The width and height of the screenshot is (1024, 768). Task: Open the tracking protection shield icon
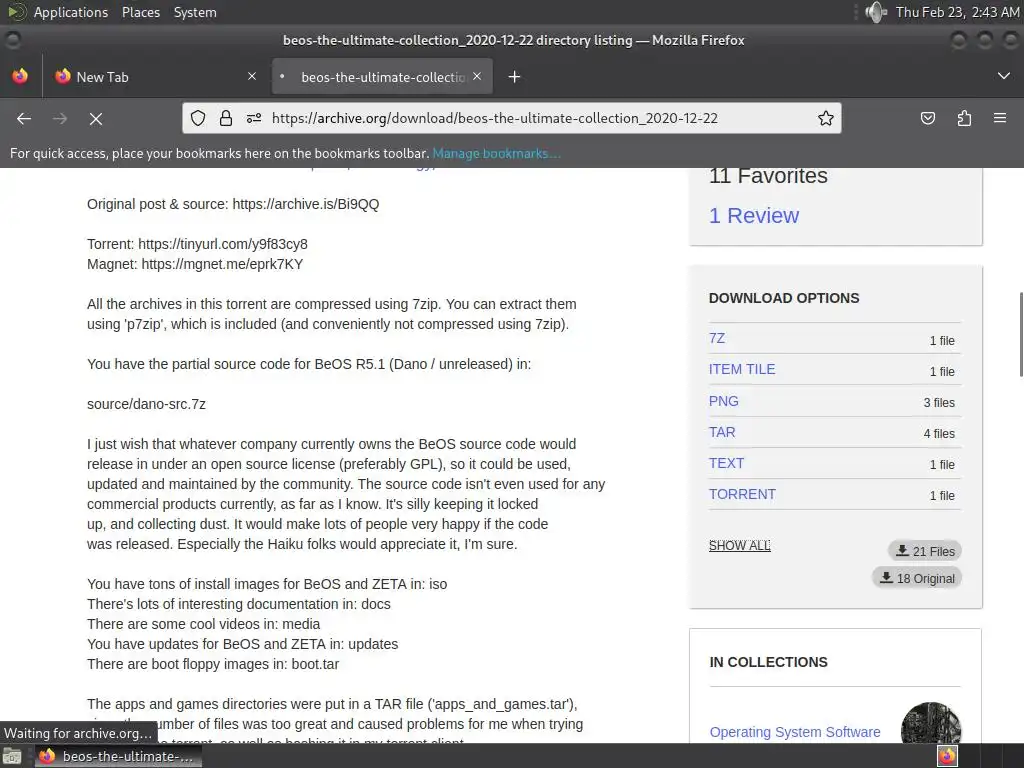198,118
